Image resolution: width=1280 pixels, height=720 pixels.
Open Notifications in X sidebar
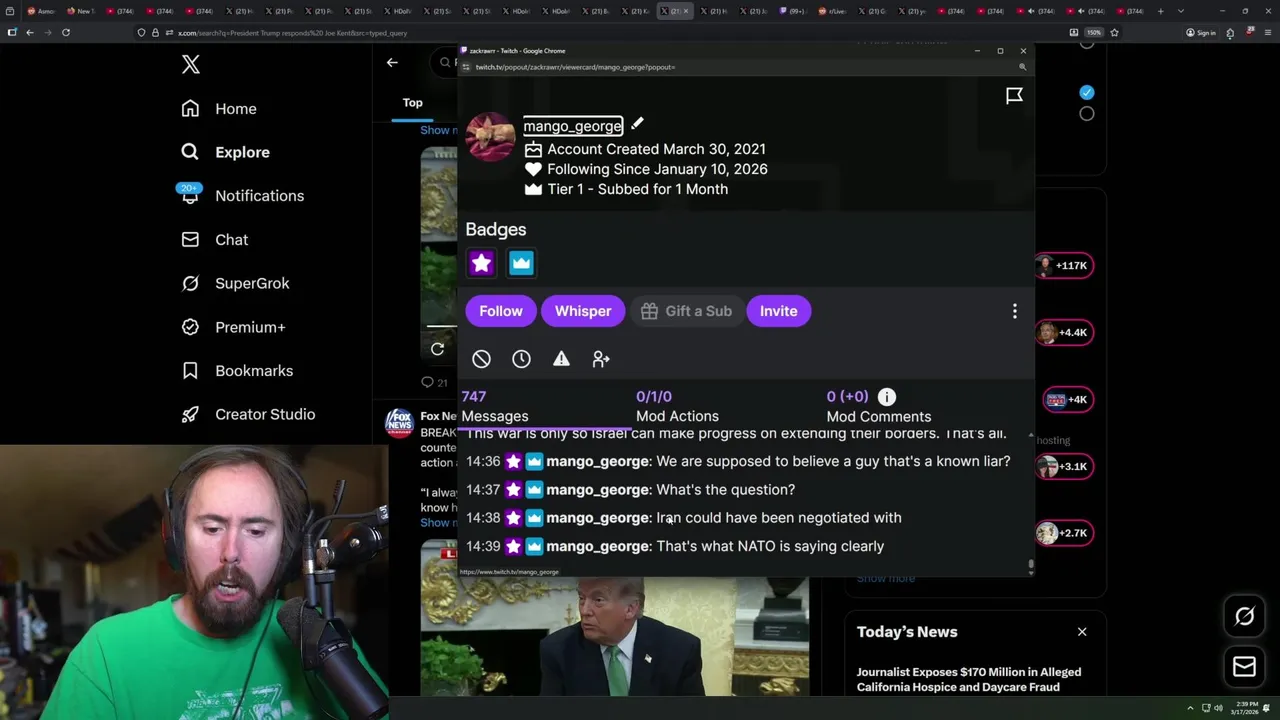click(x=243, y=196)
